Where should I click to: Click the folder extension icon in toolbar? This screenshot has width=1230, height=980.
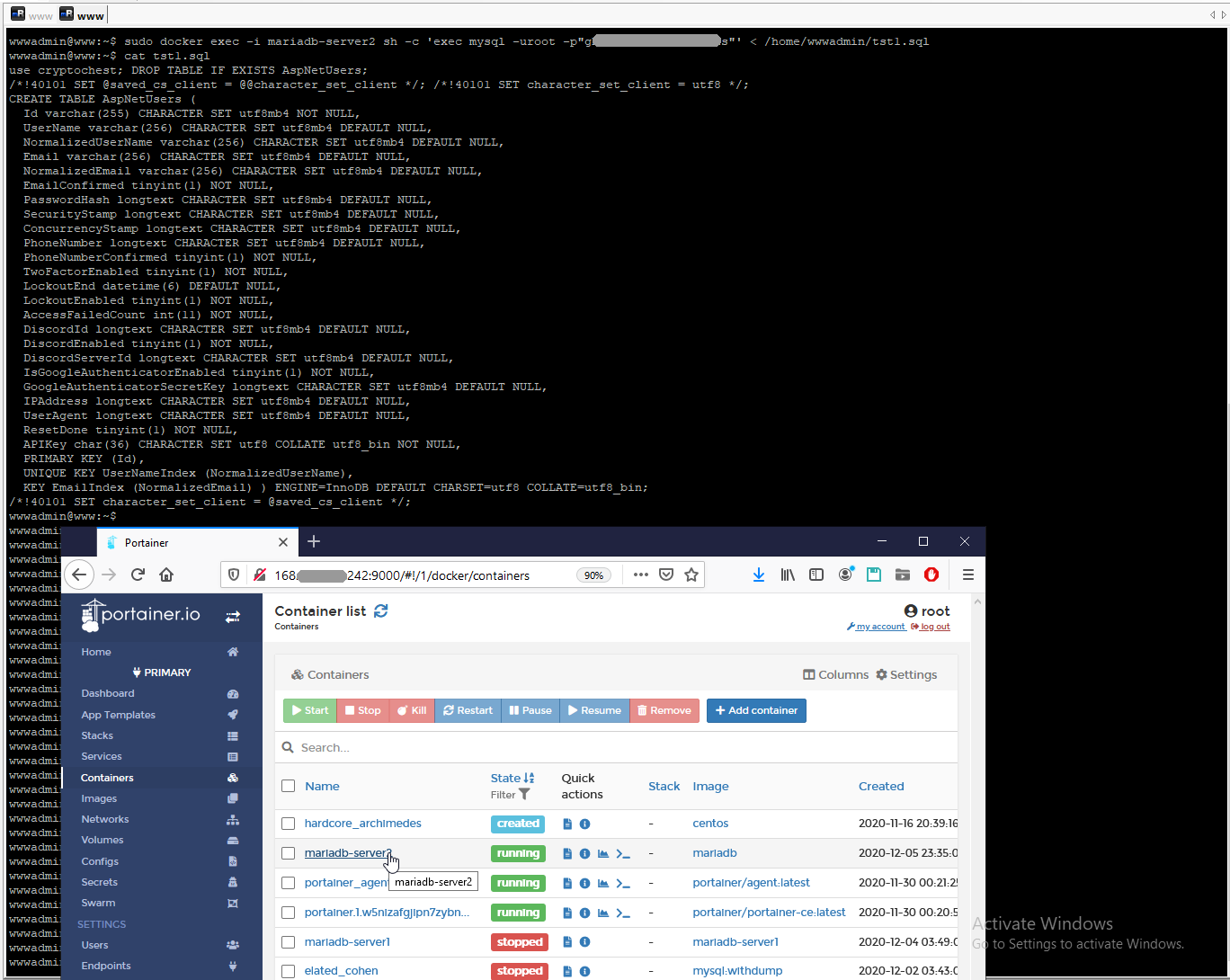click(x=903, y=575)
